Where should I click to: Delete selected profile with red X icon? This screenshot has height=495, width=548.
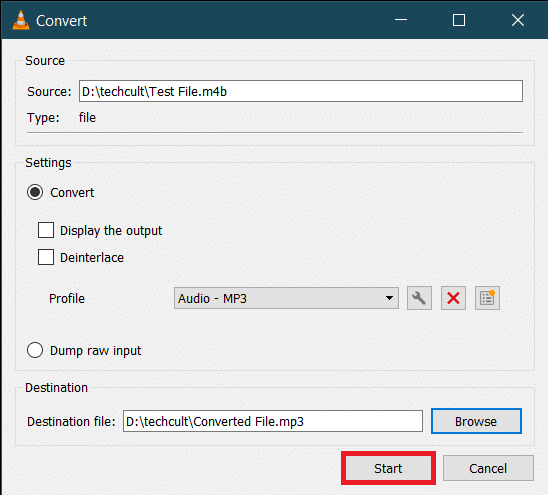453,298
